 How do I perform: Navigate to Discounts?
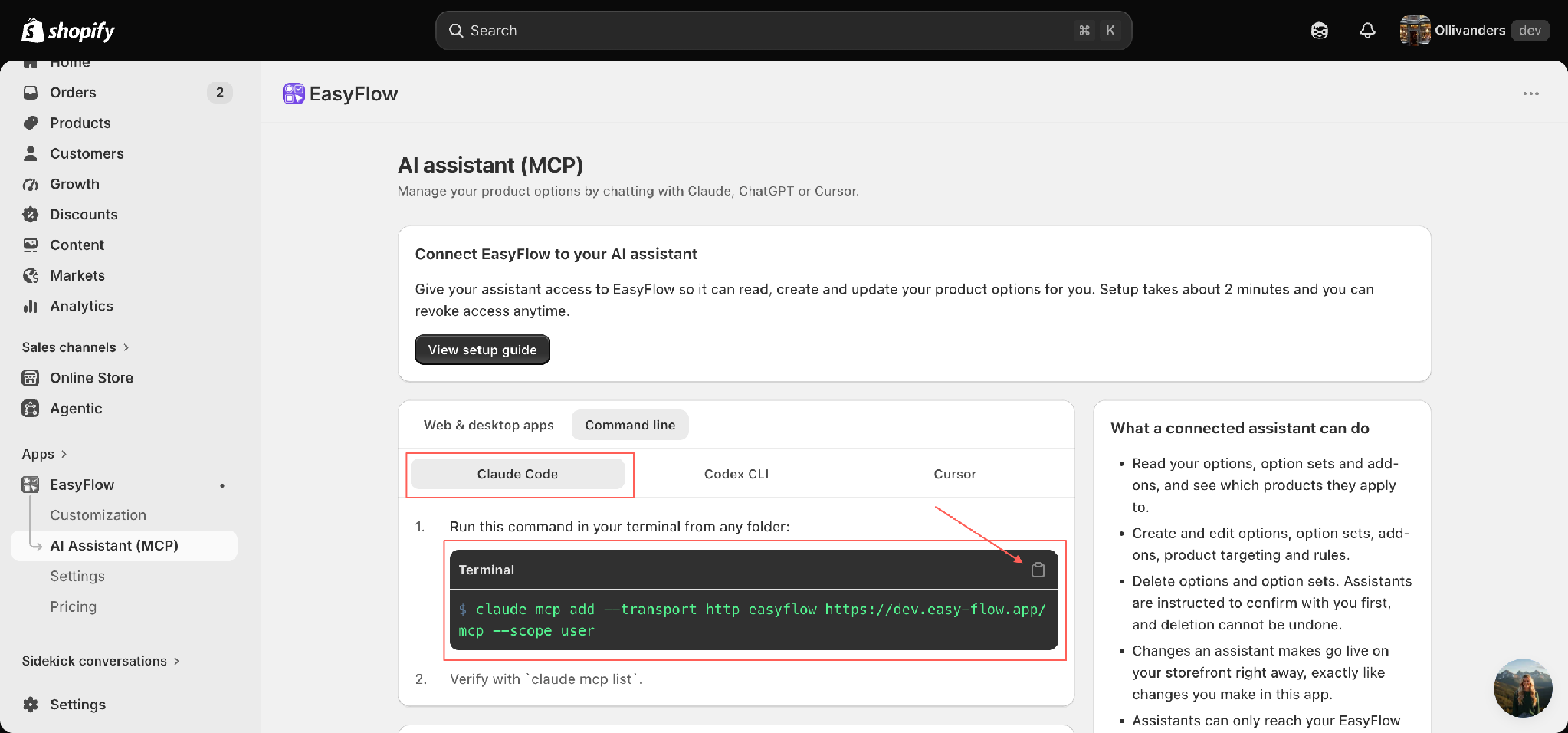pyautogui.click(x=84, y=215)
